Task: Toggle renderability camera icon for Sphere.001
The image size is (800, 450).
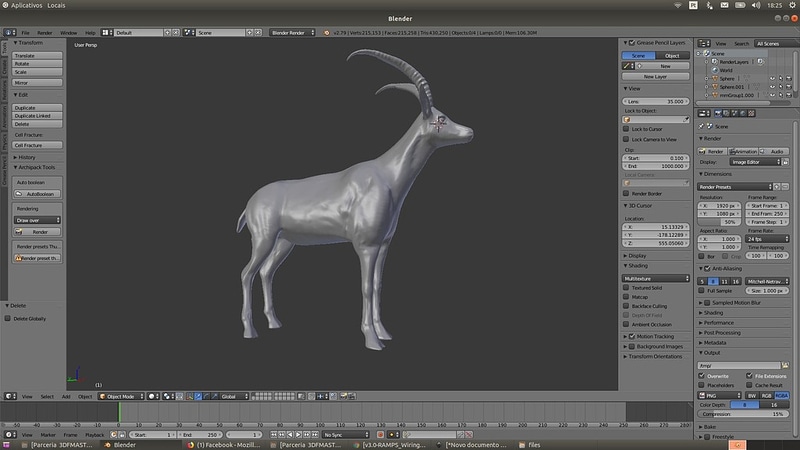Action: coord(789,87)
